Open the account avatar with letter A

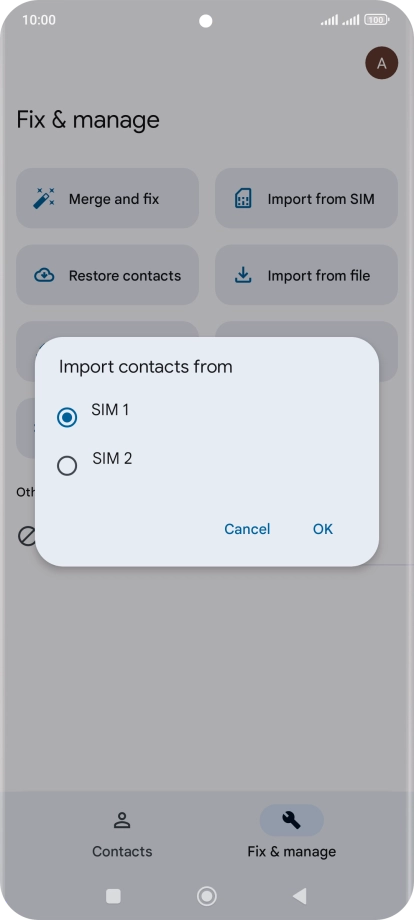coord(382,63)
